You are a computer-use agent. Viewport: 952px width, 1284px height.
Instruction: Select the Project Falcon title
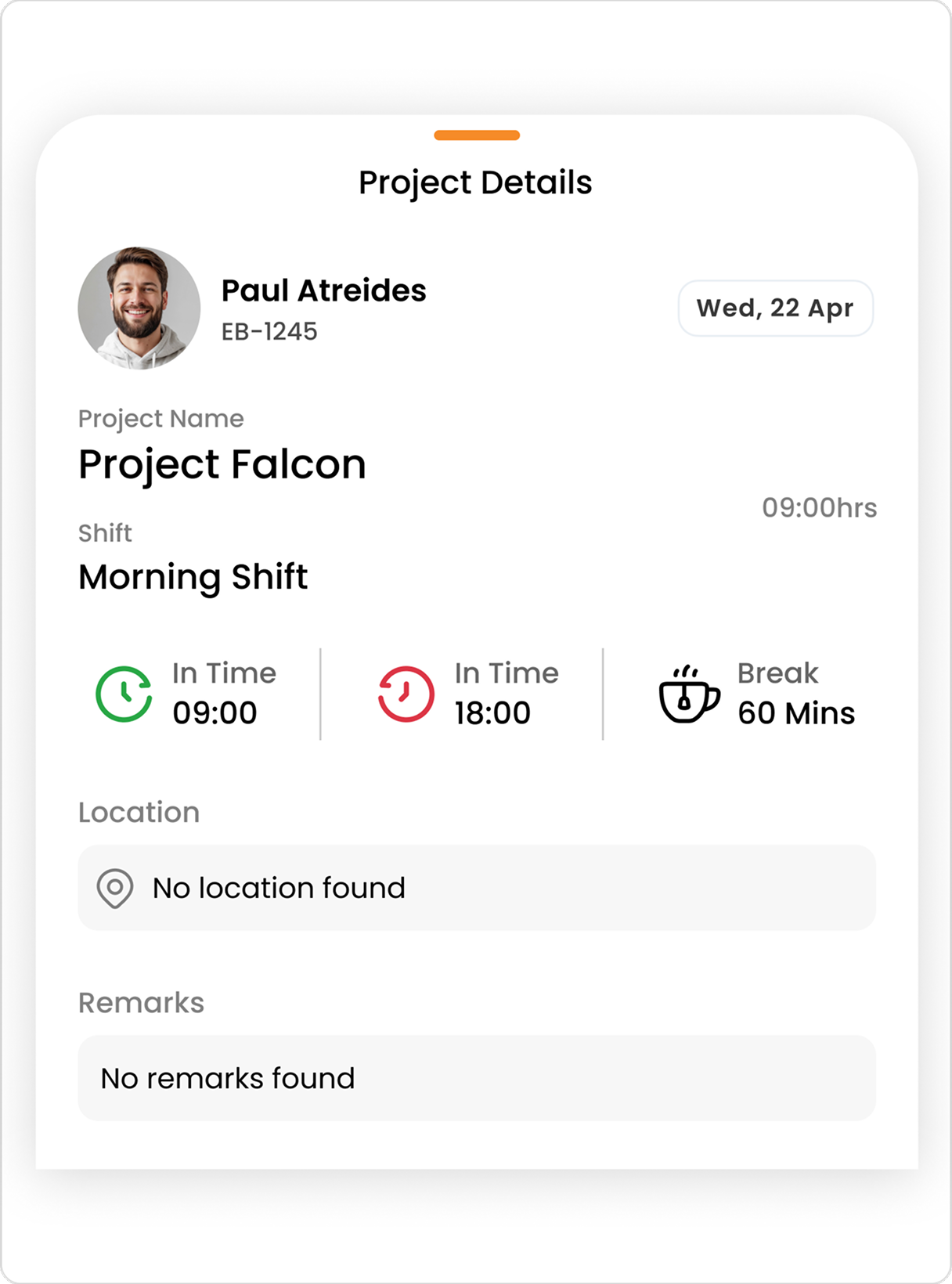pyautogui.click(x=222, y=464)
